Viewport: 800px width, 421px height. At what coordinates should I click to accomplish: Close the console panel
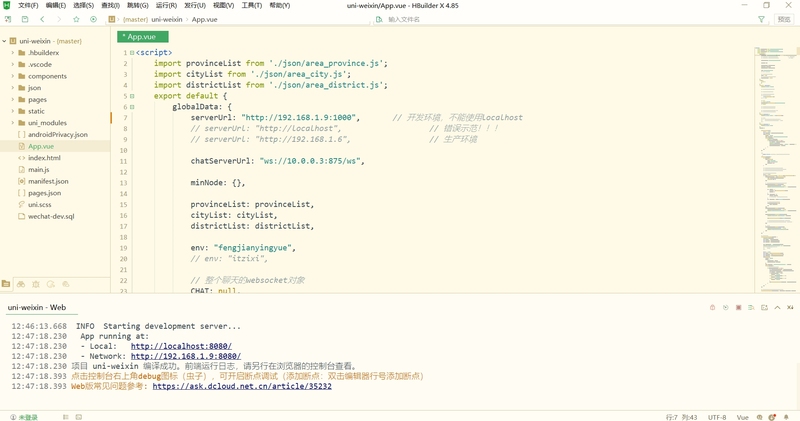(x=790, y=307)
